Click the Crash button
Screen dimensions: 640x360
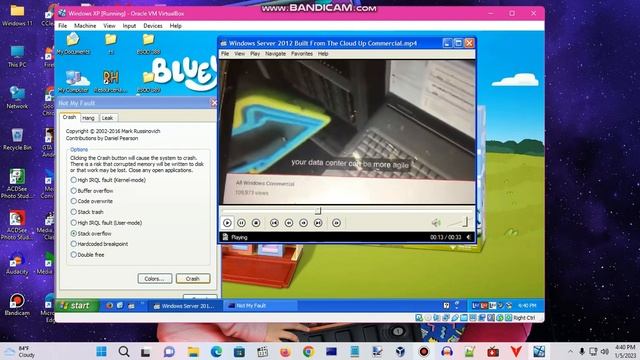(x=193, y=279)
